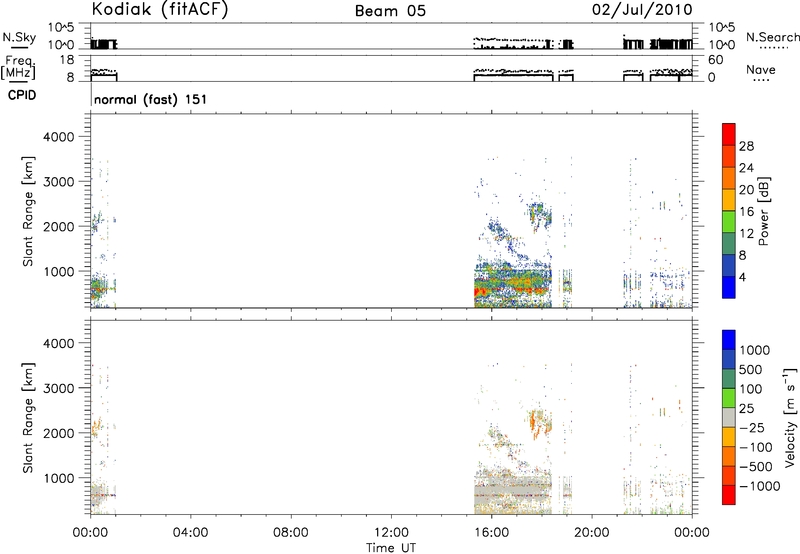Click the velocity panel 'Slant Range [km]' label
The image size is (800, 554).
pos(28,417)
